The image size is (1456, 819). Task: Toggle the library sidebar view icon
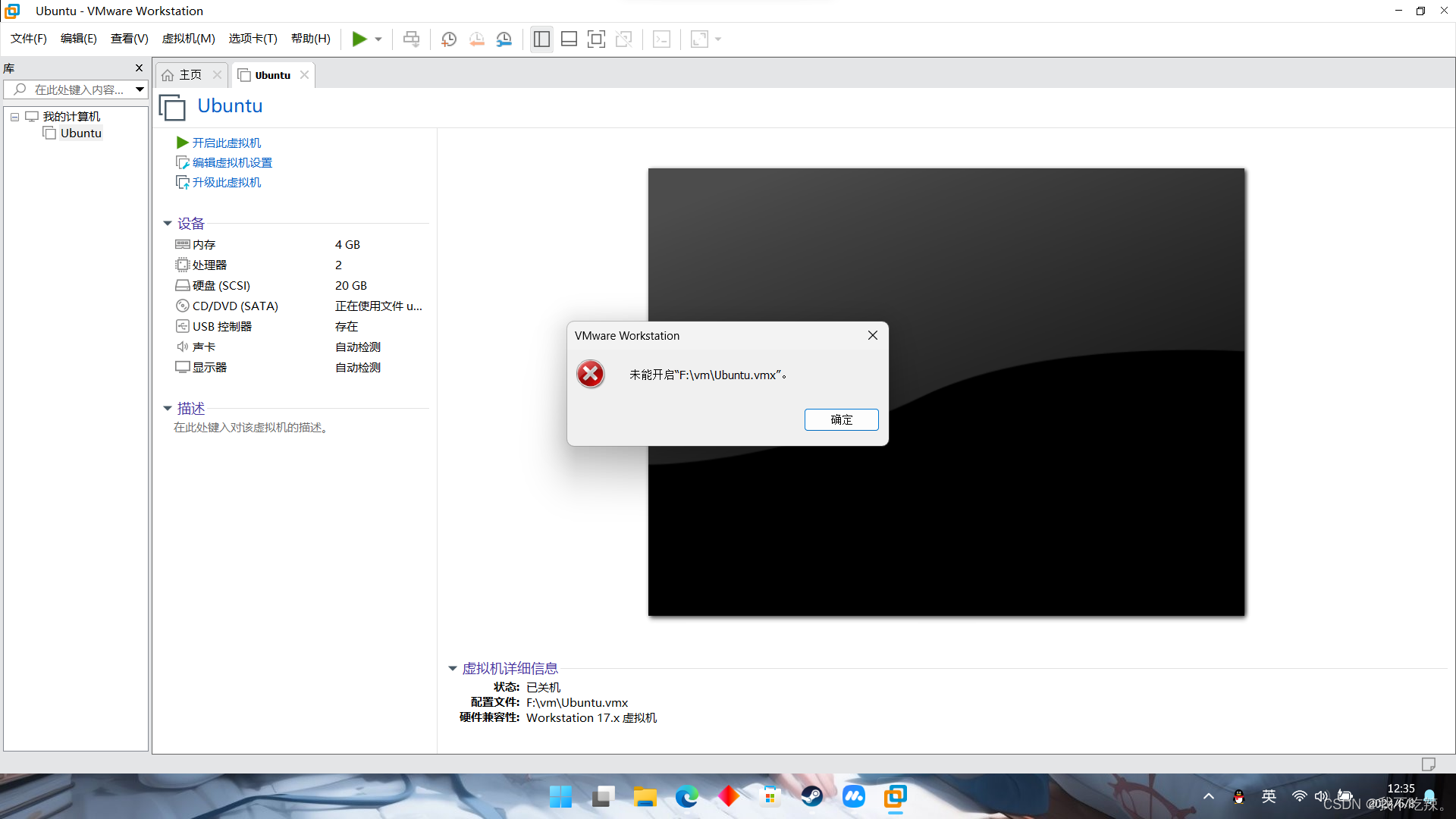pyautogui.click(x=541, y=39)
